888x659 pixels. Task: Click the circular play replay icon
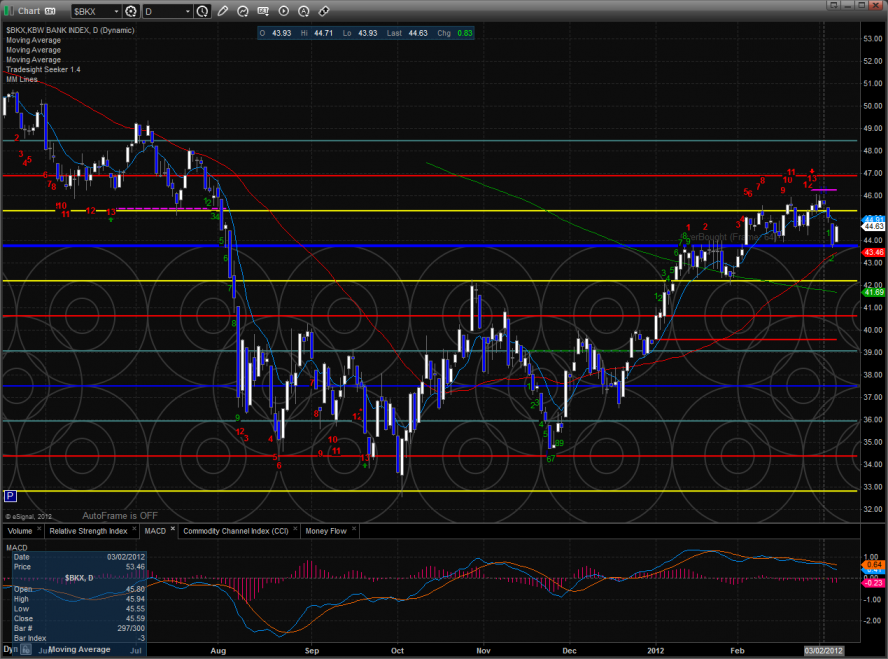(284, 11)
